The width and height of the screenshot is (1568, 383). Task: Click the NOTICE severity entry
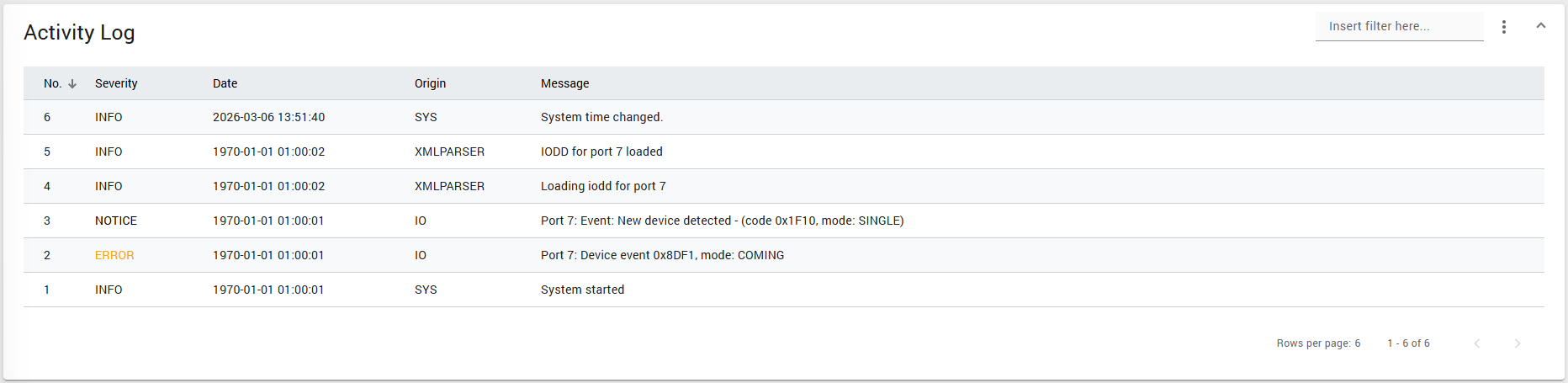(116, 221)
